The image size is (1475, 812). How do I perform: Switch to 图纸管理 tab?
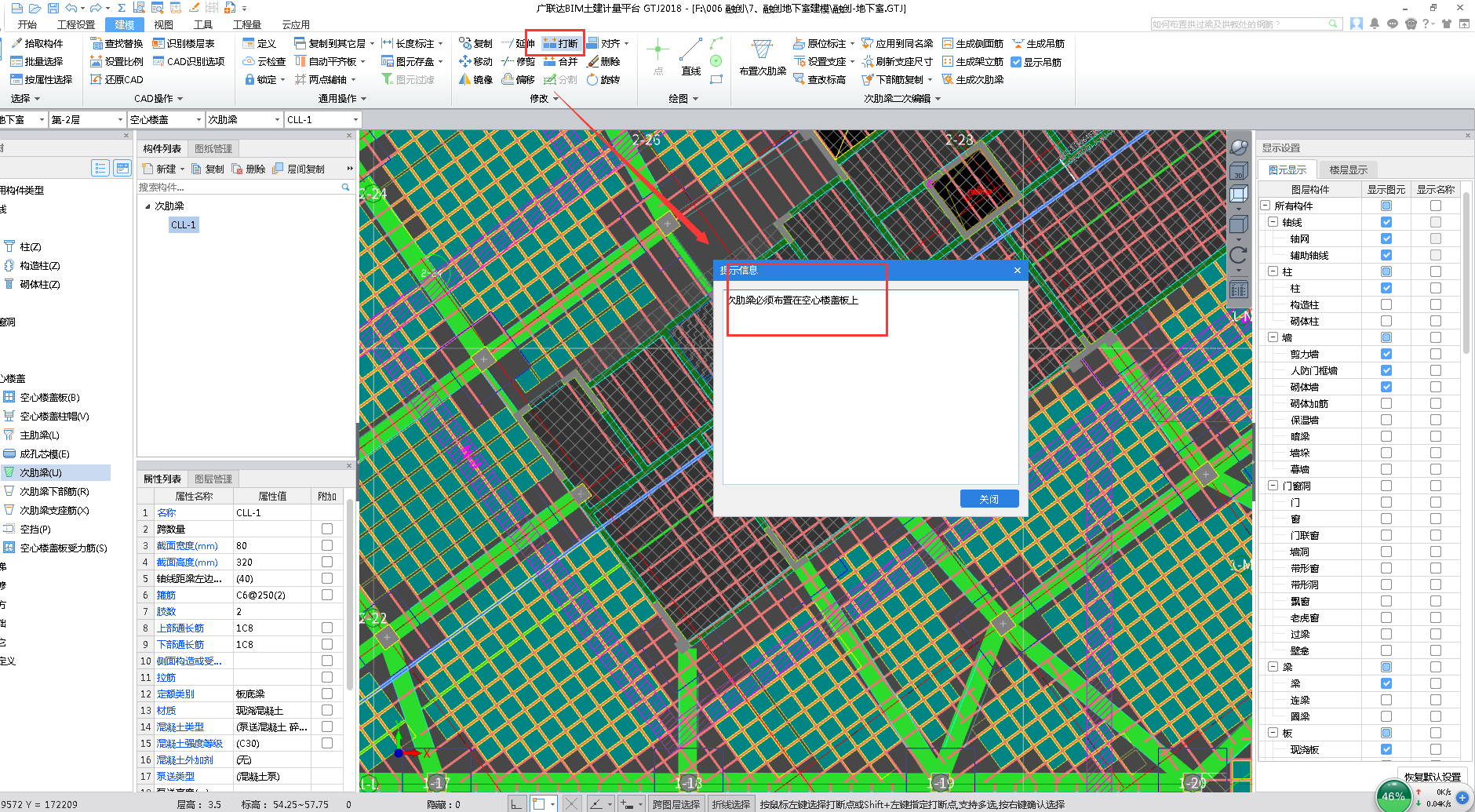[213, 148]
